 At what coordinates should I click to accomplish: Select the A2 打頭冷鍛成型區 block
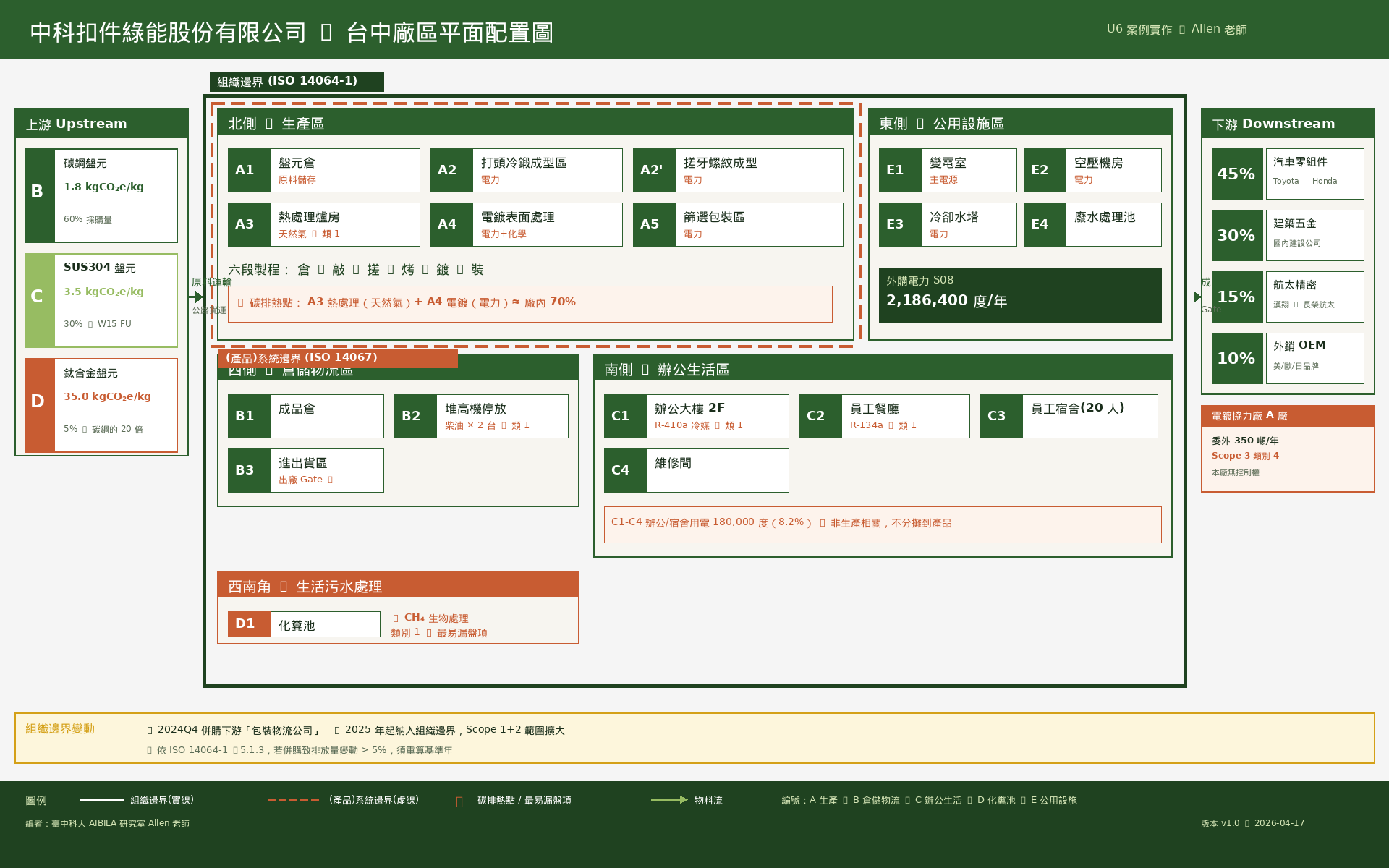coord(527,171)
